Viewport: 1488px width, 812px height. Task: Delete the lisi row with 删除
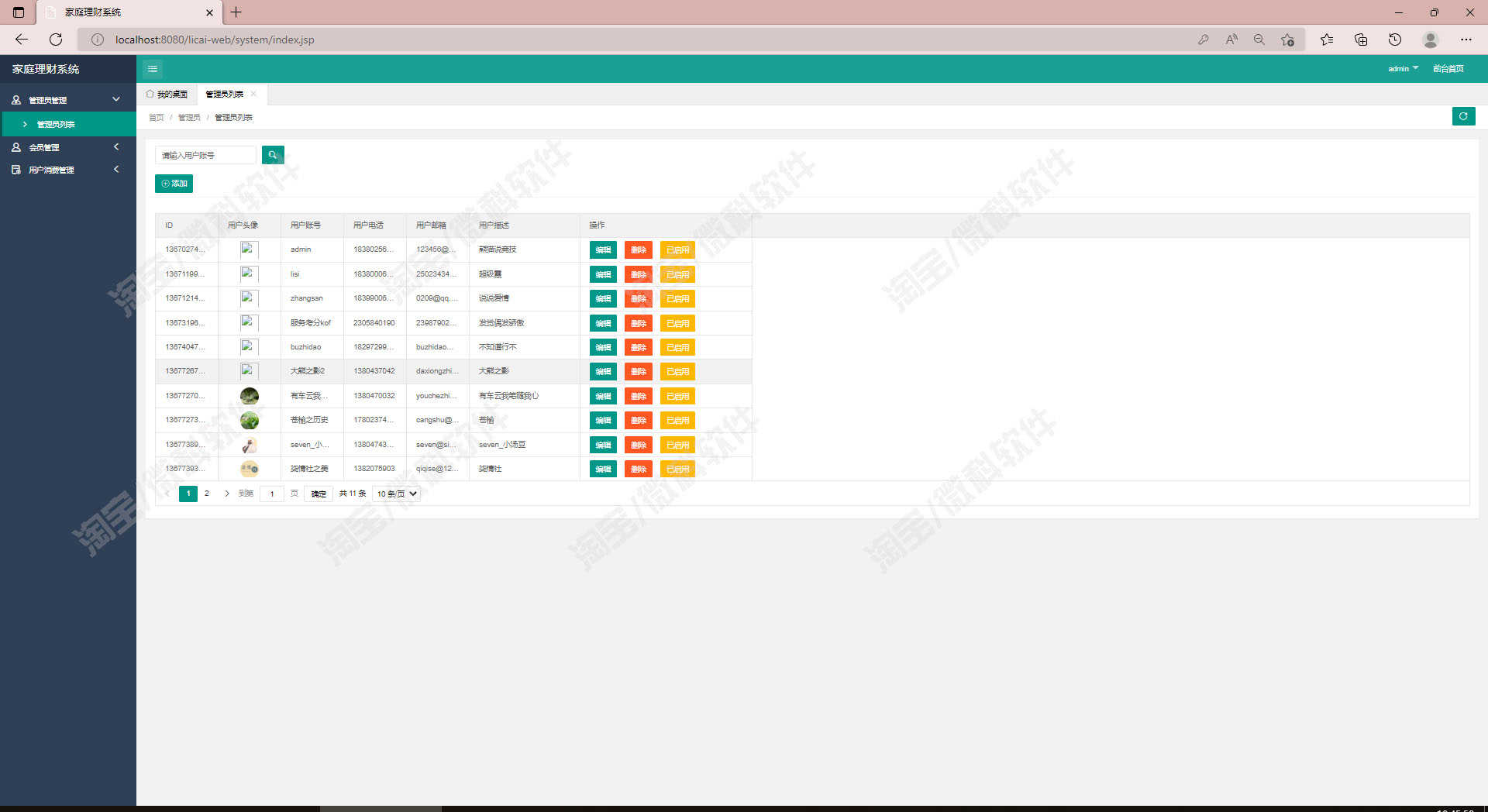[639, 274]
